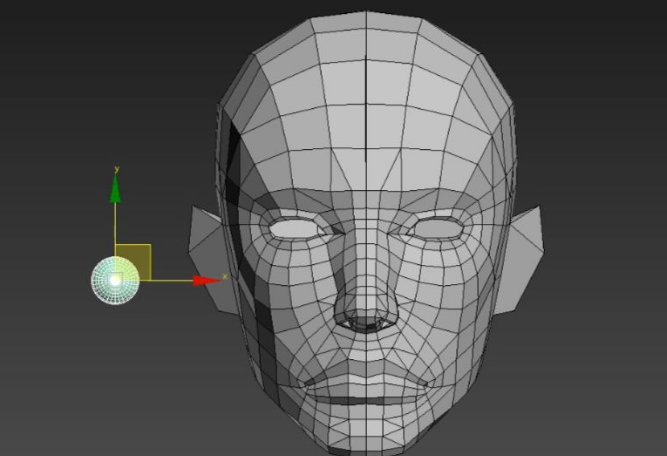Screen dimensions: 667x456
Task: Select the ear on the right side of the head
Action: coord(519,260)
